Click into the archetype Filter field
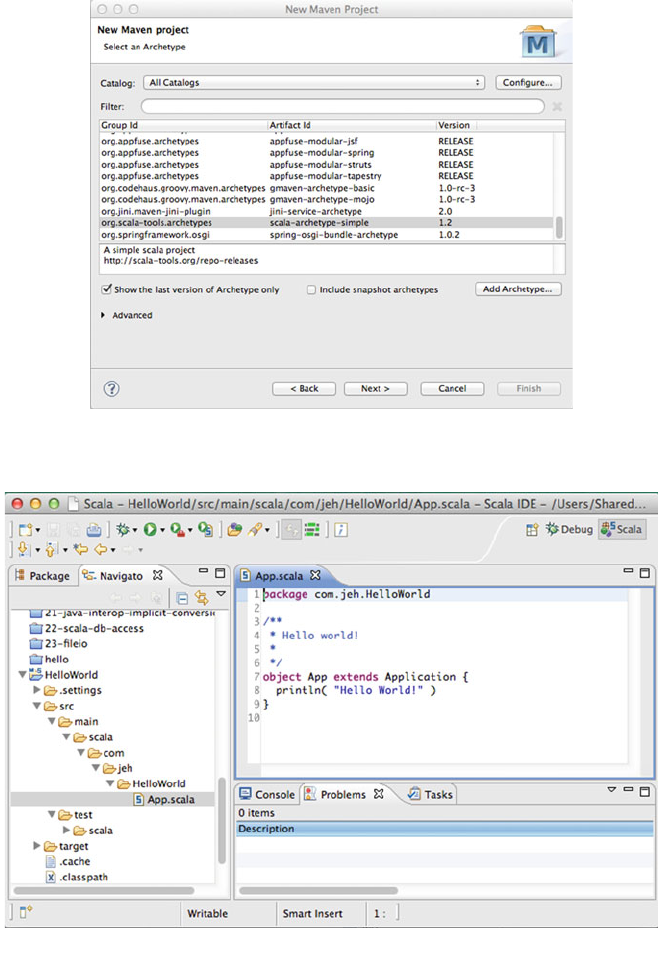Screen dimensions: 663x964 pos(343,106)
